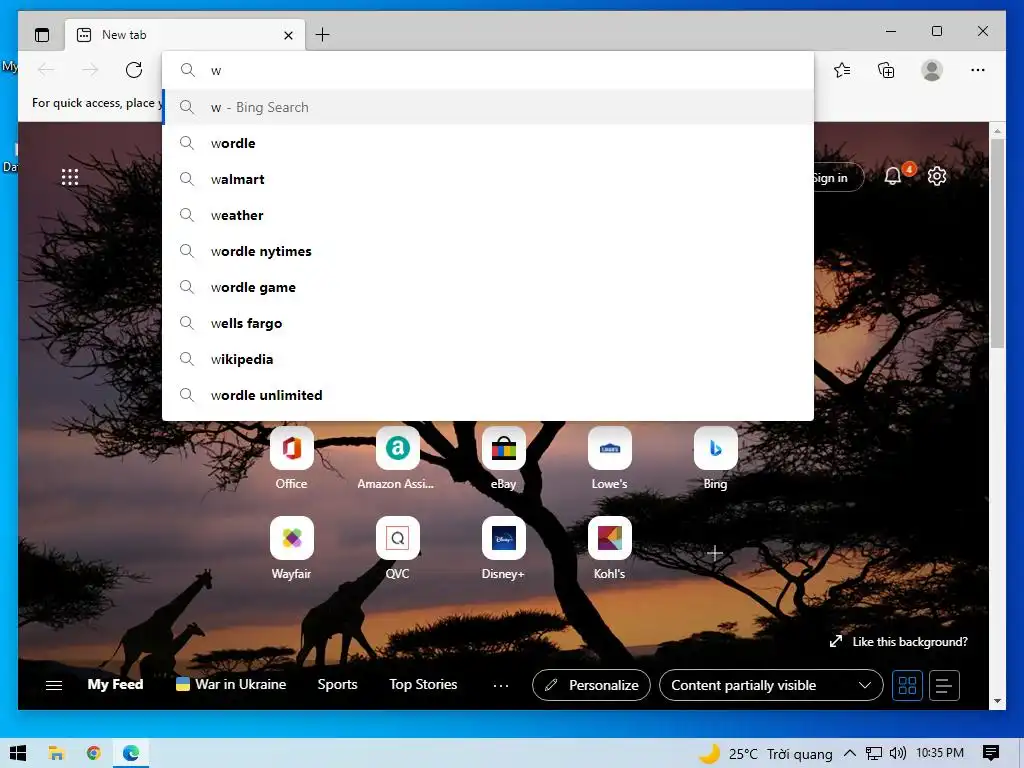Click the Refresh page icon
1024x768 pixels.
tap(134, 70)
